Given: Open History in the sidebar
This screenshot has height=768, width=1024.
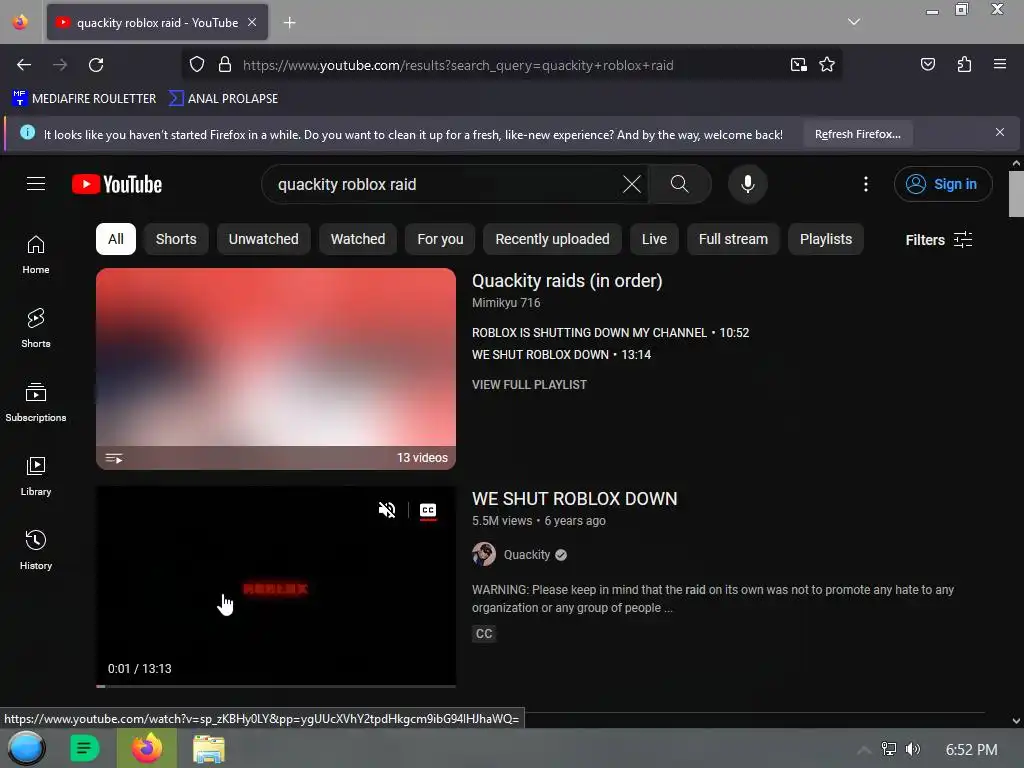Looking at the screenshot, I should [36, 551].
